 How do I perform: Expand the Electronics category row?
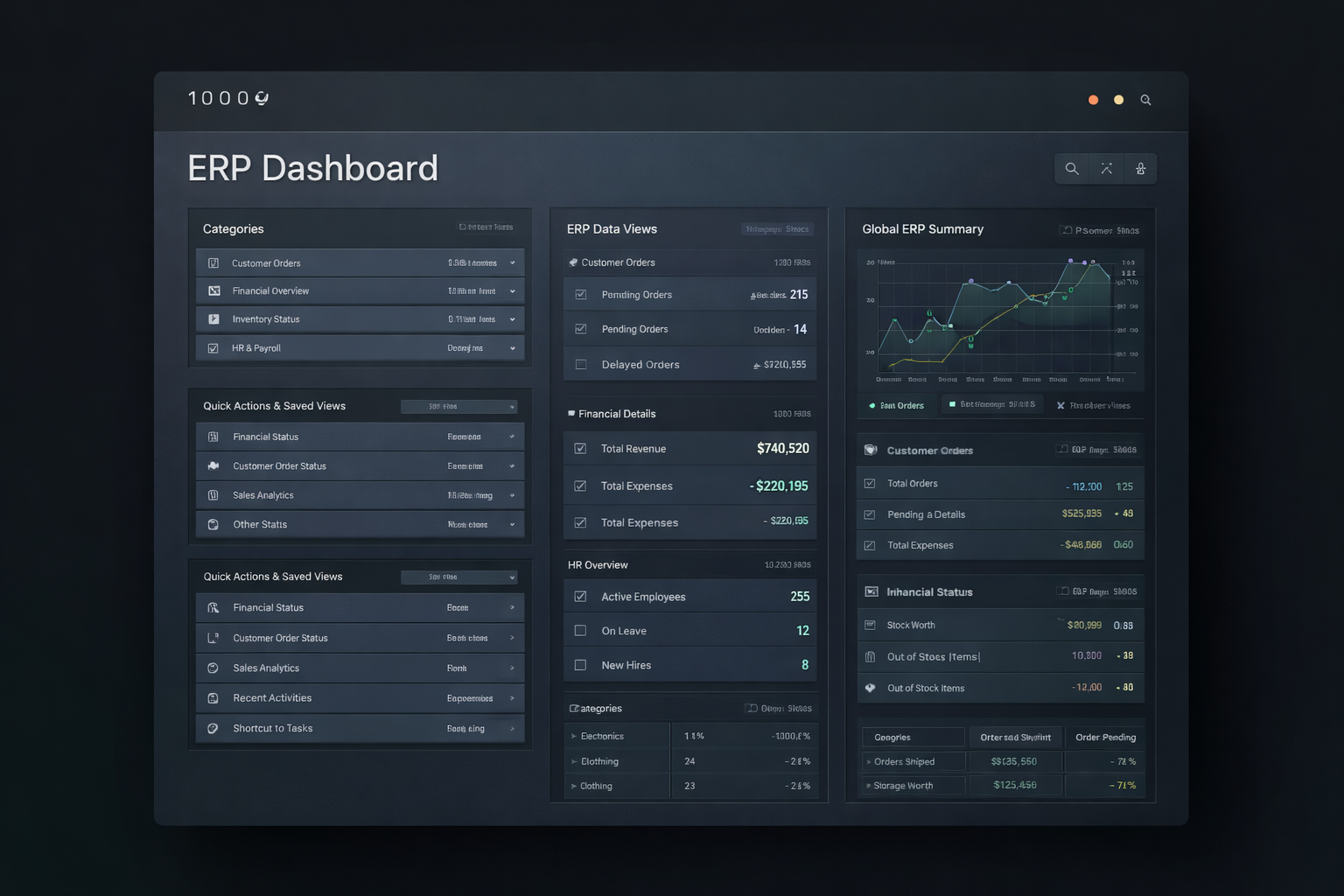(574, 737)
